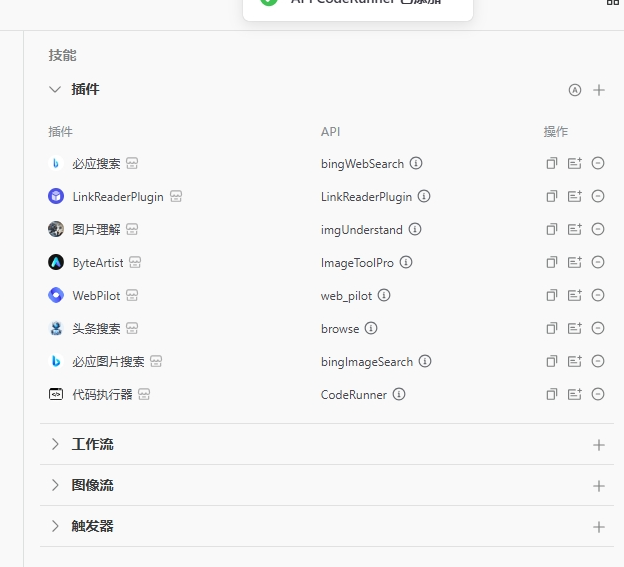The height and width of the screenshot is (567, 624).
Task: Click store icon next to WebPilot
Action: click(132, 295)
